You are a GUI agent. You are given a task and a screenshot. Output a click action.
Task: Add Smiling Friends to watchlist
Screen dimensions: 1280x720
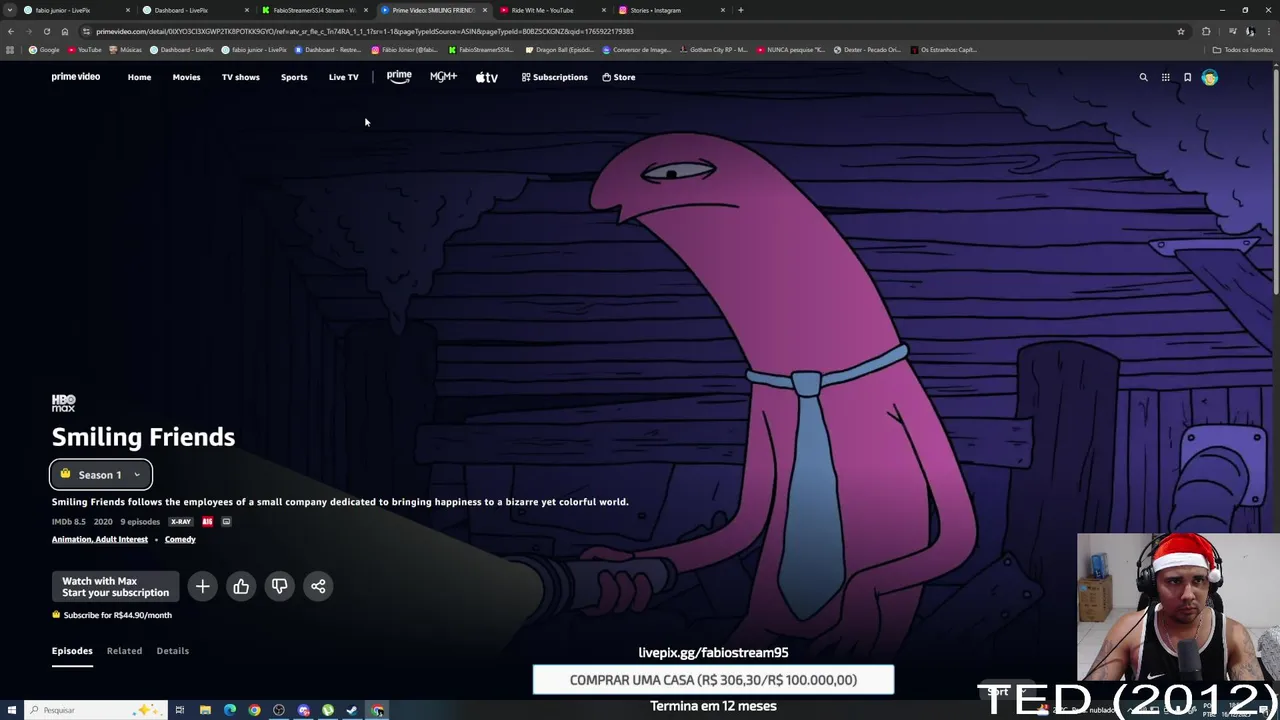pyautogui.click(x=202, y=586)
